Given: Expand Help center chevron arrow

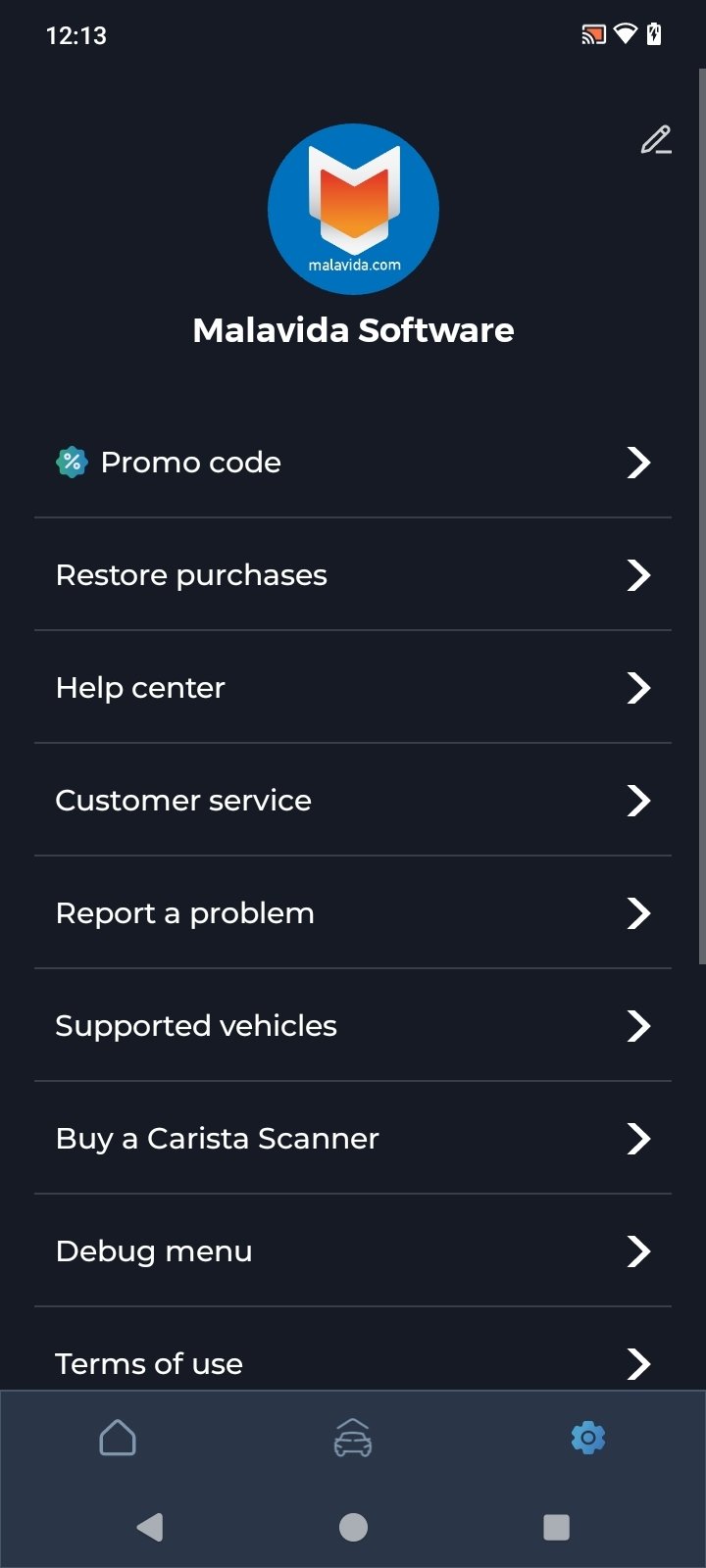Looking at the screenshot, I should pyautogui.click(x=638, y=688).
